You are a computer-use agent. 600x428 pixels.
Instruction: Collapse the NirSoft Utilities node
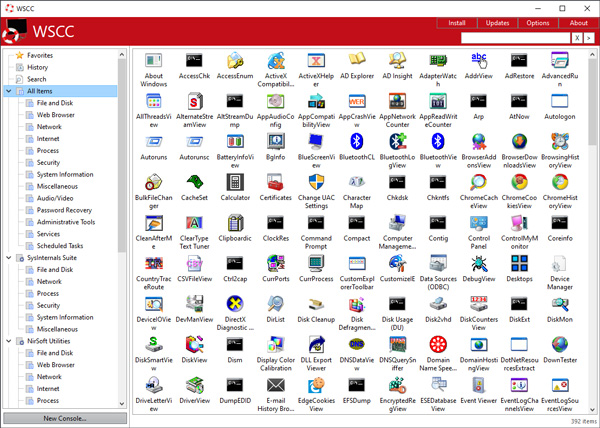(x=8, y=341)
